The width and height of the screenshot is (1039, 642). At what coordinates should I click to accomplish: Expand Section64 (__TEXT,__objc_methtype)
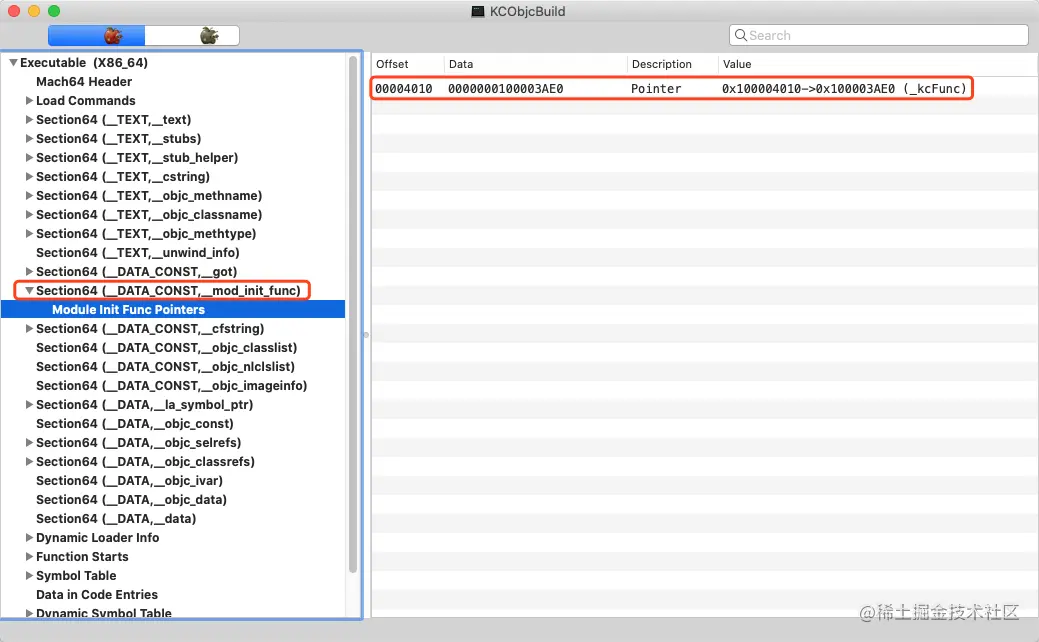click(29, 233)
